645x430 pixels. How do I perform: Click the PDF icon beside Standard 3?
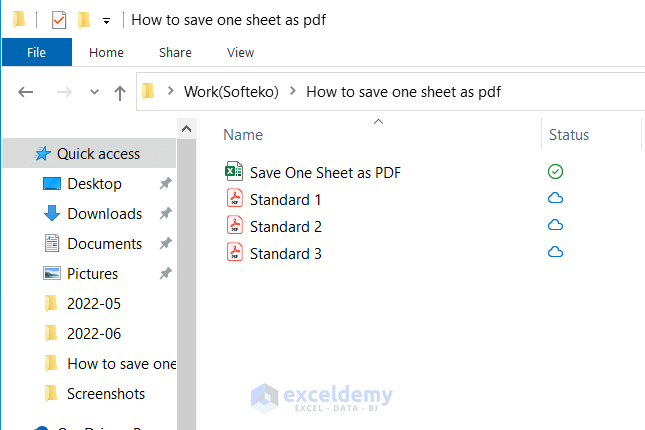[x=234, y=253]
